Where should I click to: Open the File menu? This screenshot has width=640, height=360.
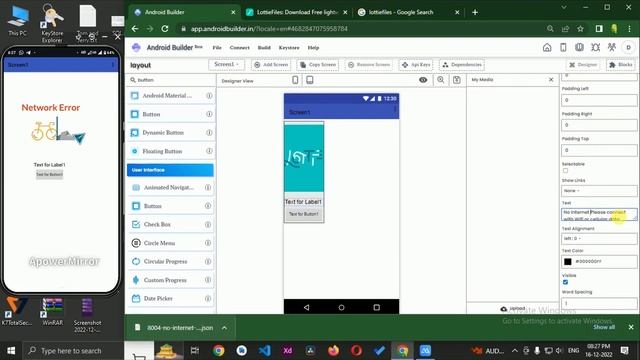pyautogui.click(x=217, y=48)
